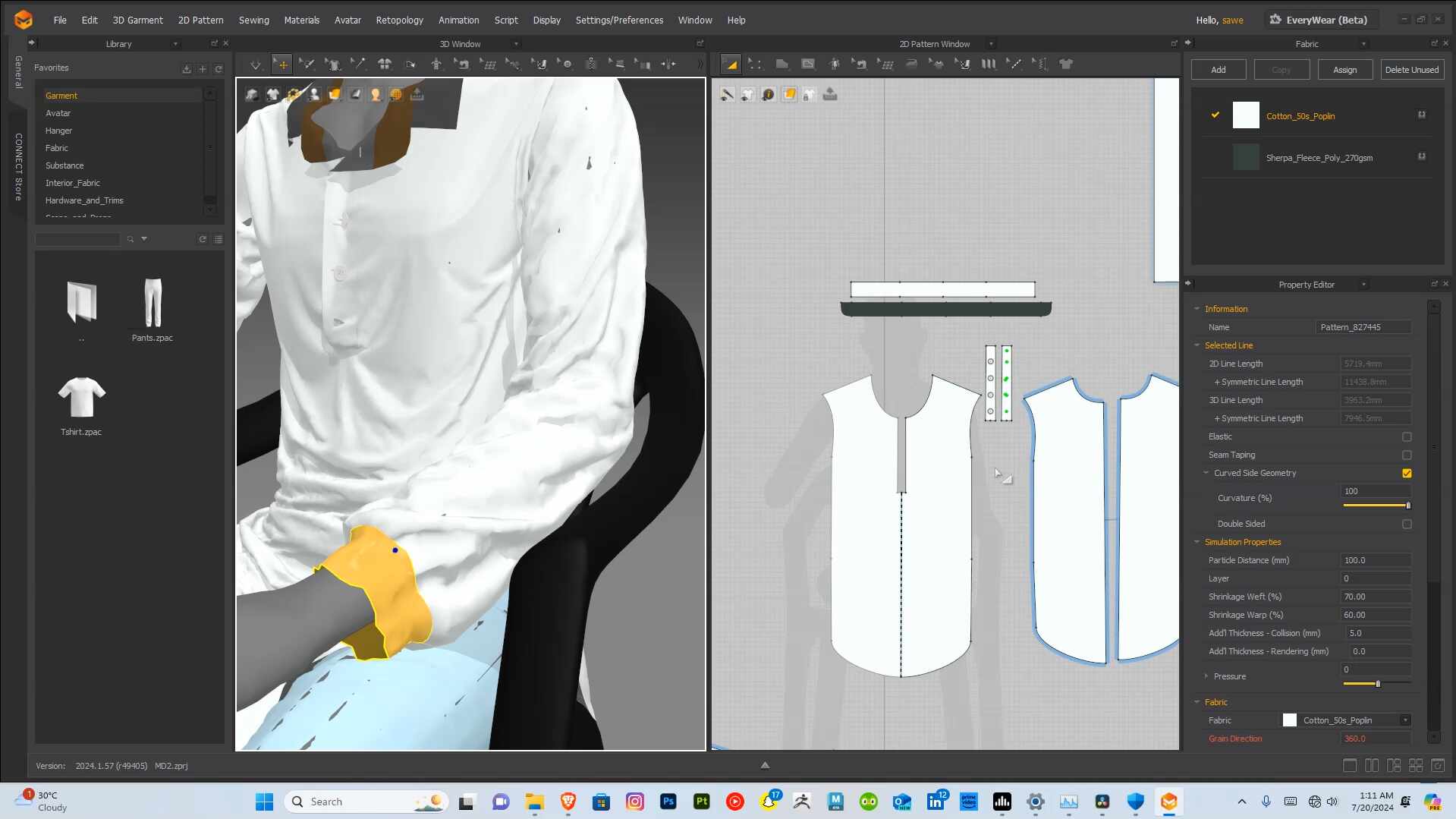Enable the Elastic checkbox
1456x819 pixels.
[1407, 437]
